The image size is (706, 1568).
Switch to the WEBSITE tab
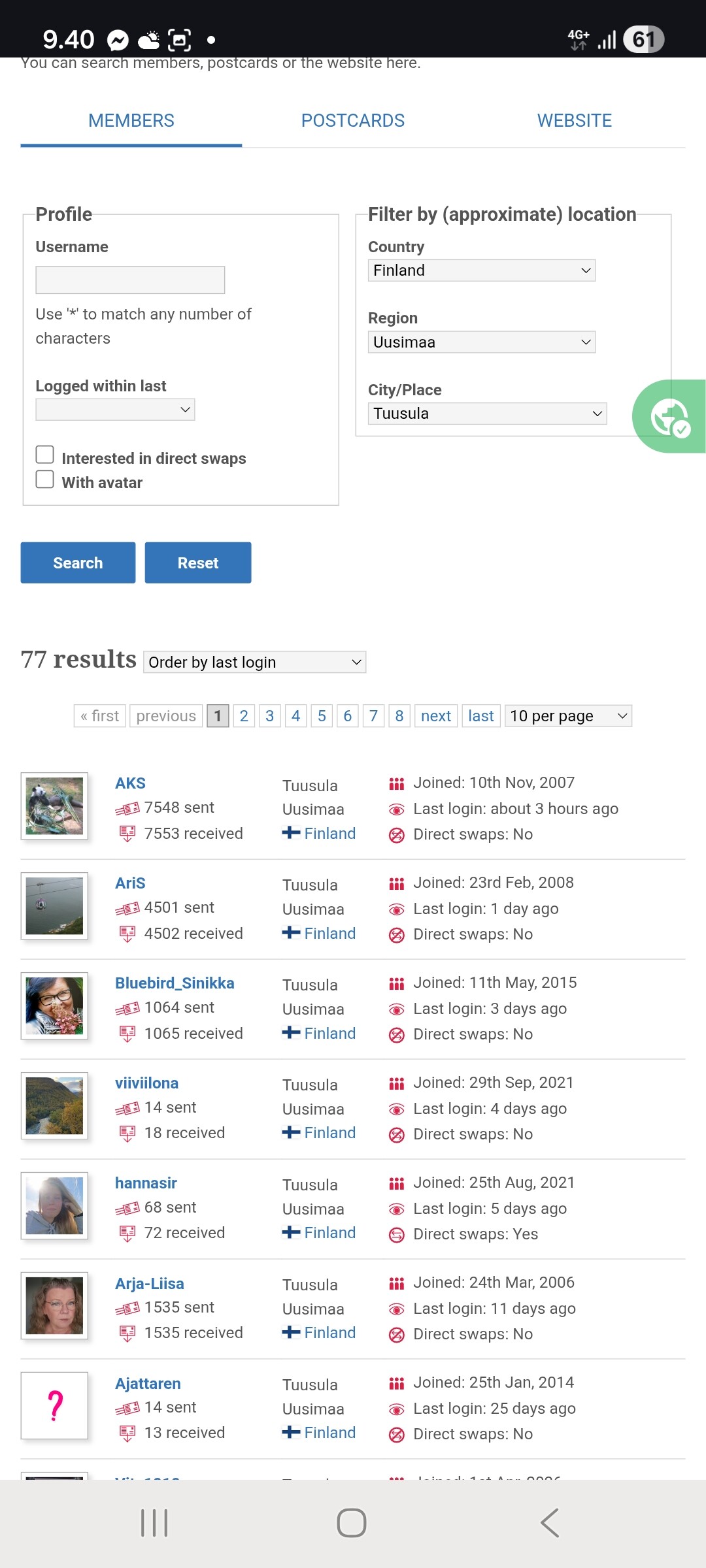pos(575,121)
